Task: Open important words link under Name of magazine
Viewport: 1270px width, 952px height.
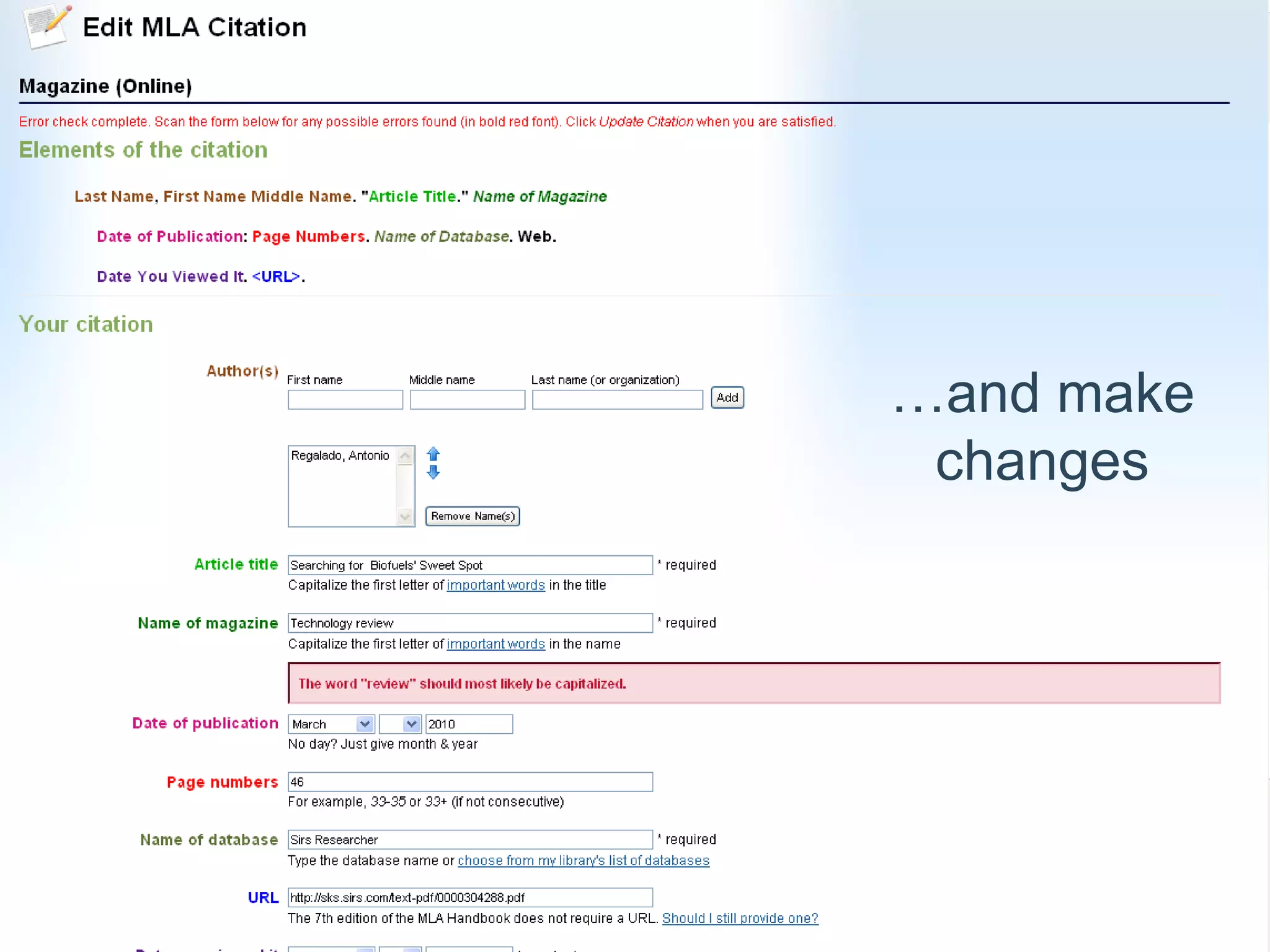Action: [x=495, y=644]
